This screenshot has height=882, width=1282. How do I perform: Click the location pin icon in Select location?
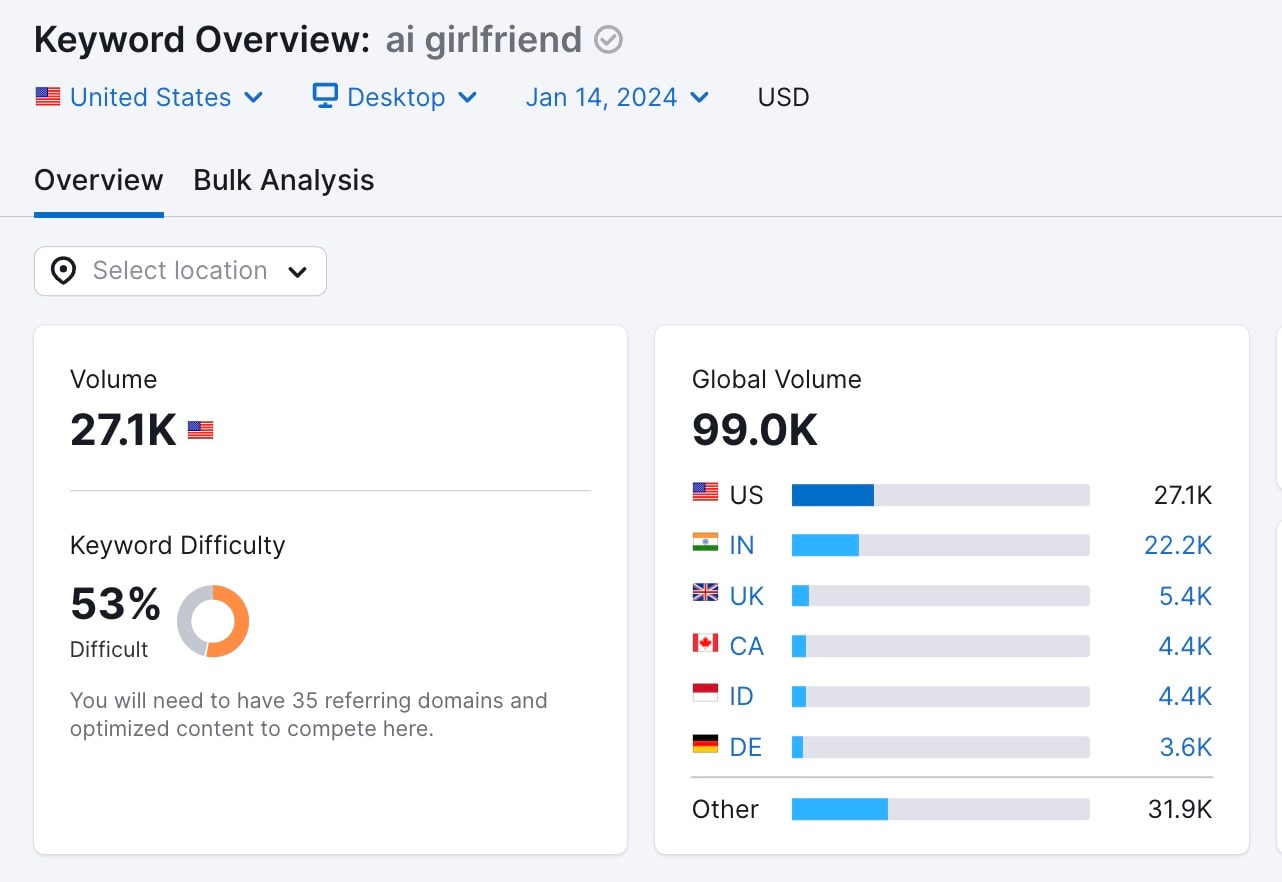coord(63,270)
